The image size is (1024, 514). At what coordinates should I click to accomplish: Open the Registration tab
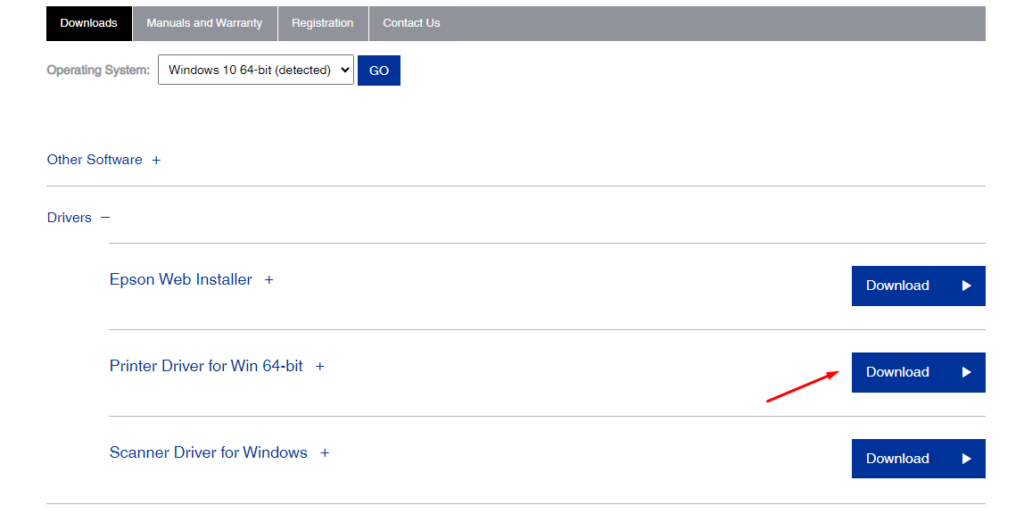(322, 23)
